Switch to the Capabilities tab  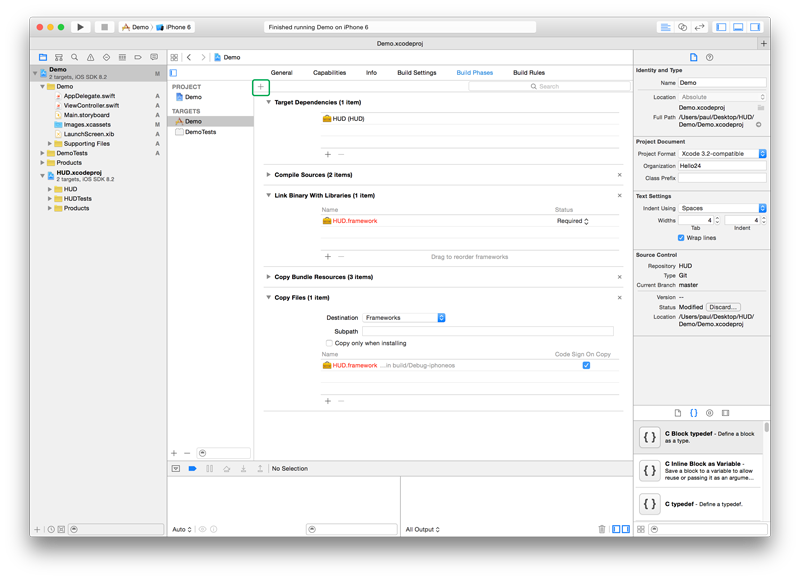click(330, 72)
